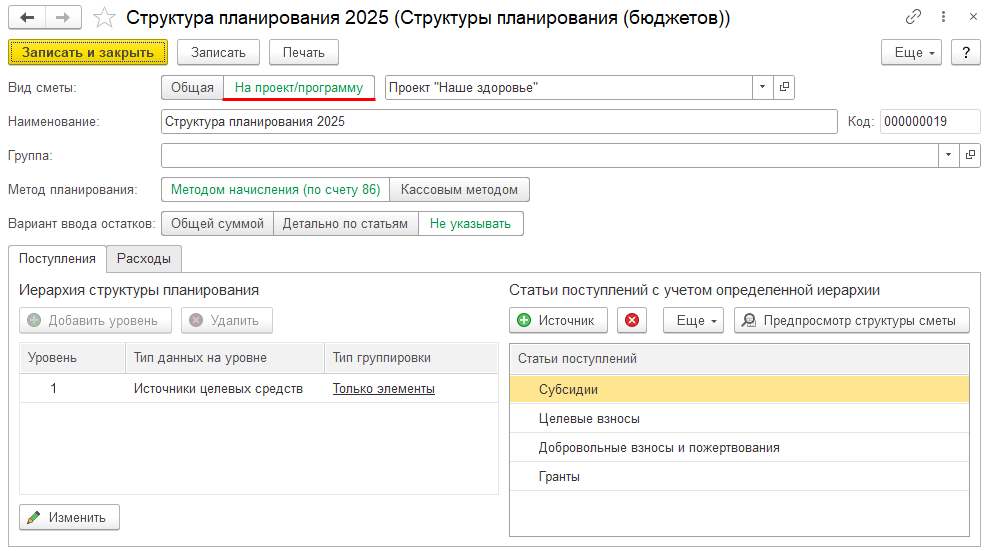Click the Печать button
990x551 pixels.
coord(304,52)
